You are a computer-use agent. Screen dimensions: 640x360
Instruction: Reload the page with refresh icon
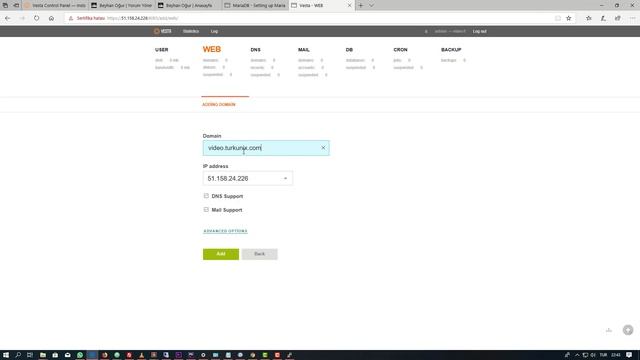click(x=37, y=18)
